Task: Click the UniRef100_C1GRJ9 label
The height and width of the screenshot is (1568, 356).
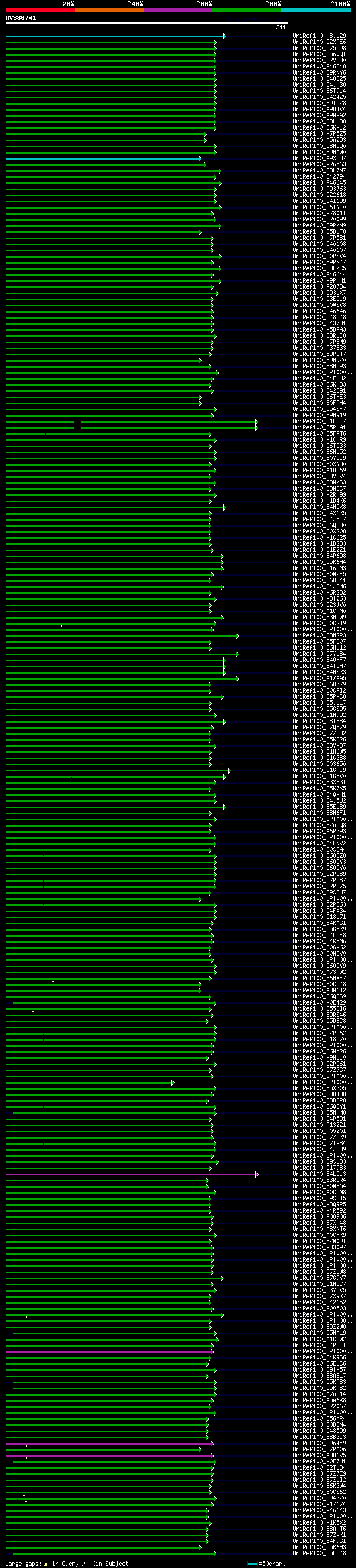Action: [319, 770]
